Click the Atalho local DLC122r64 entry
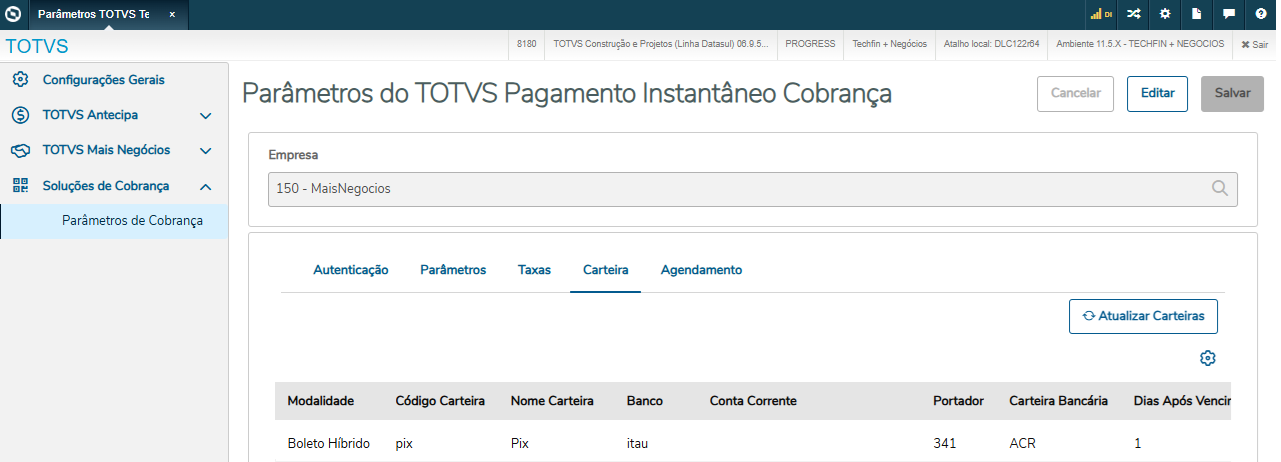Image resolution: width=1281 pixels, height=462 pixels. [x=991, y=45]
